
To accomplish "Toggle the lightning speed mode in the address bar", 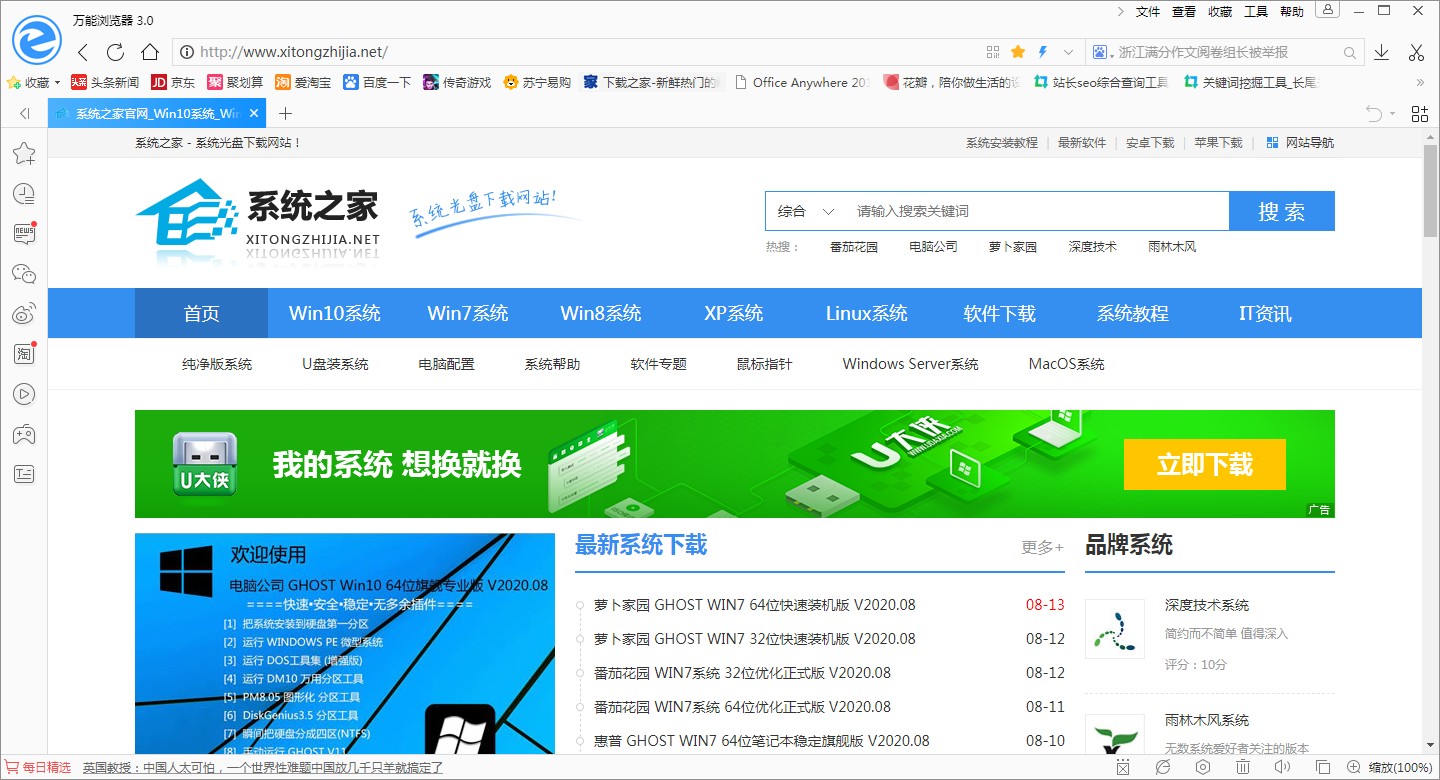I will [1041, 51].
